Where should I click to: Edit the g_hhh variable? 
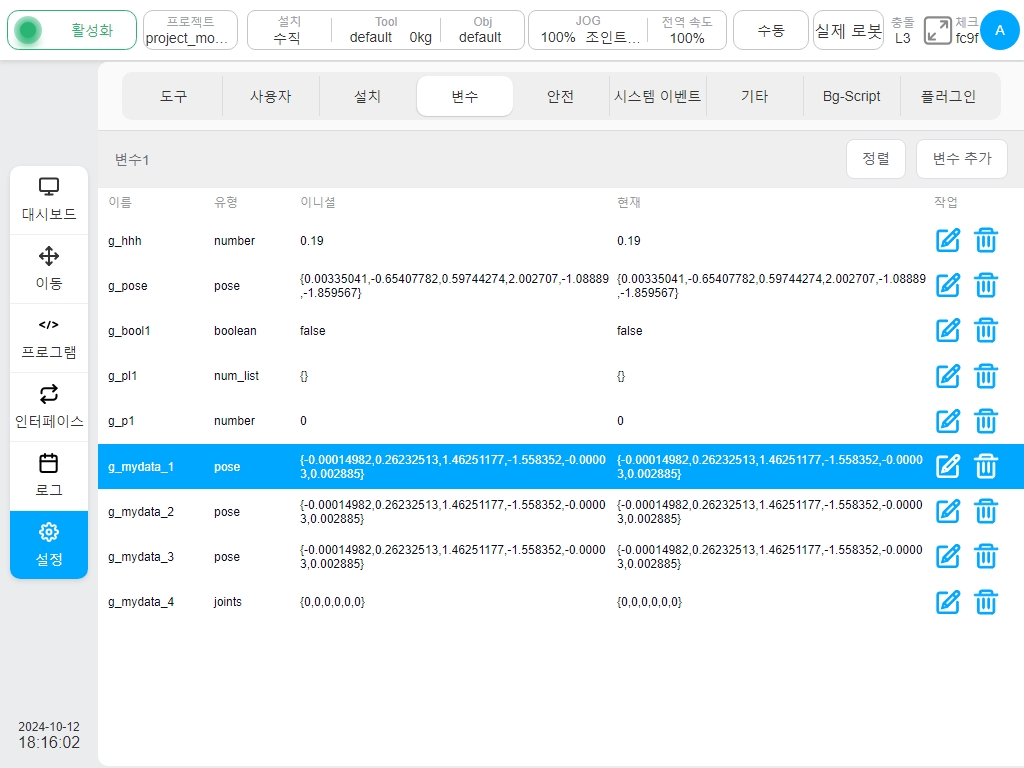[948, 240]
